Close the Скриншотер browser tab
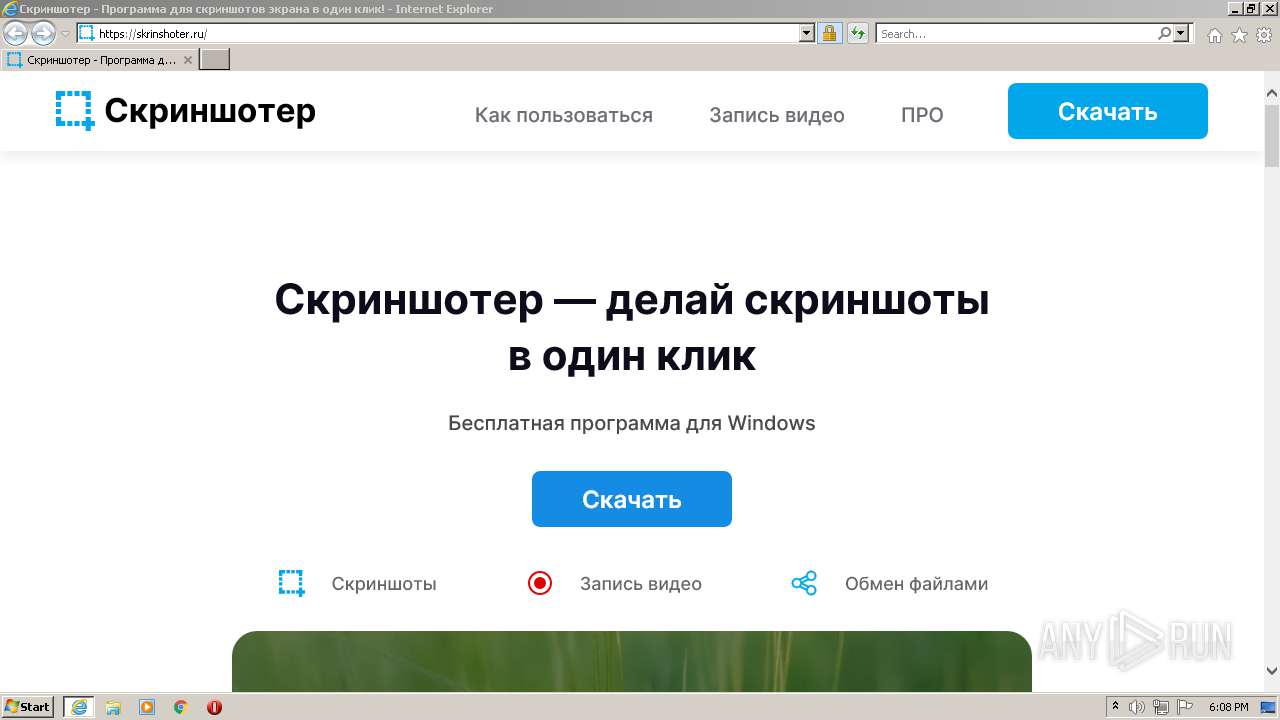The image size is (1280, 720). coord(188,60)
